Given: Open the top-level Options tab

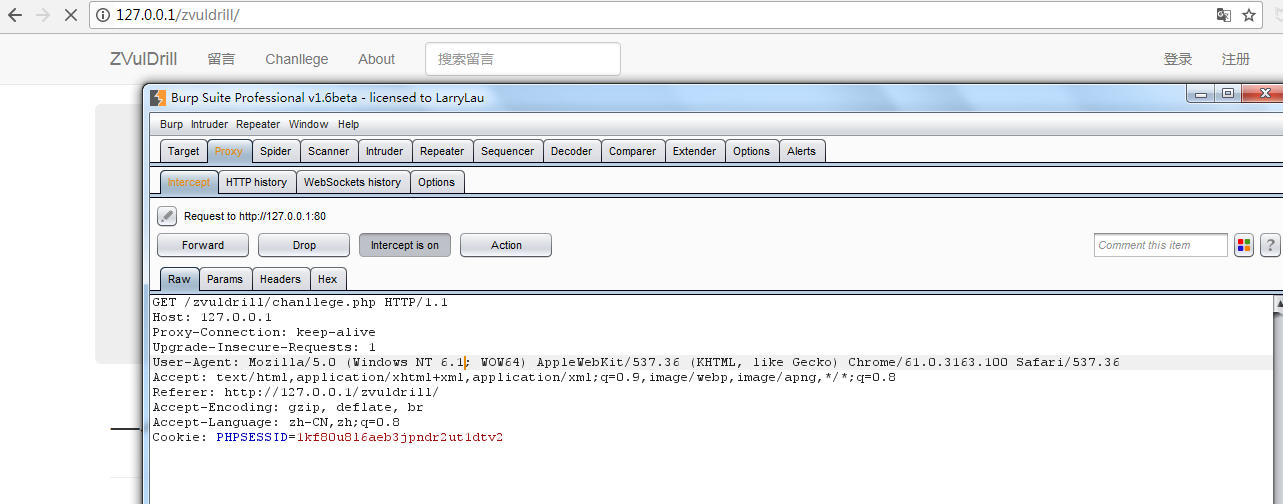Looking at the screenshot, I should pos(751,151).
